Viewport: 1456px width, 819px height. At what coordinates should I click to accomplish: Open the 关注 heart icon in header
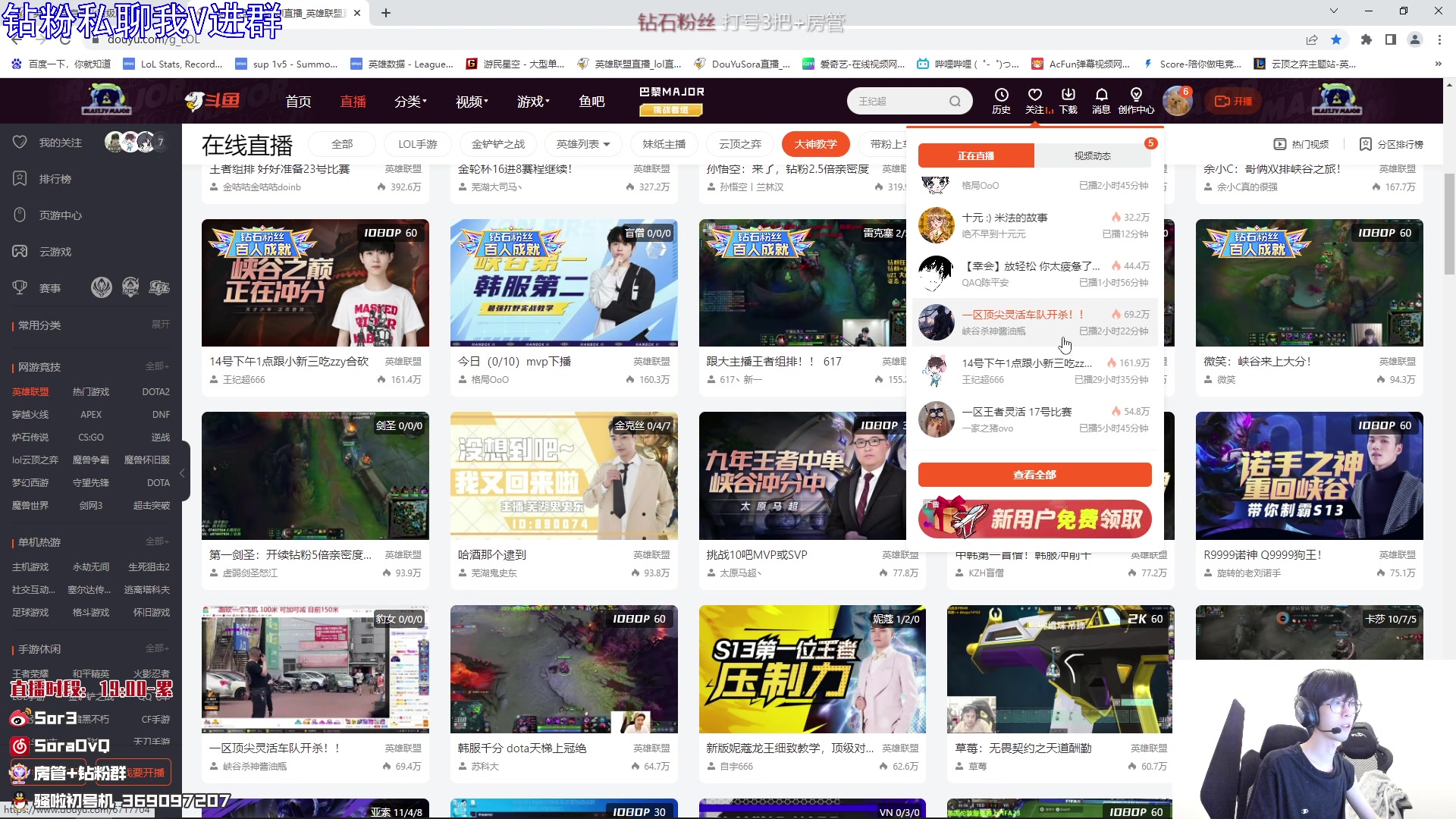click(x=1035, y=100)
